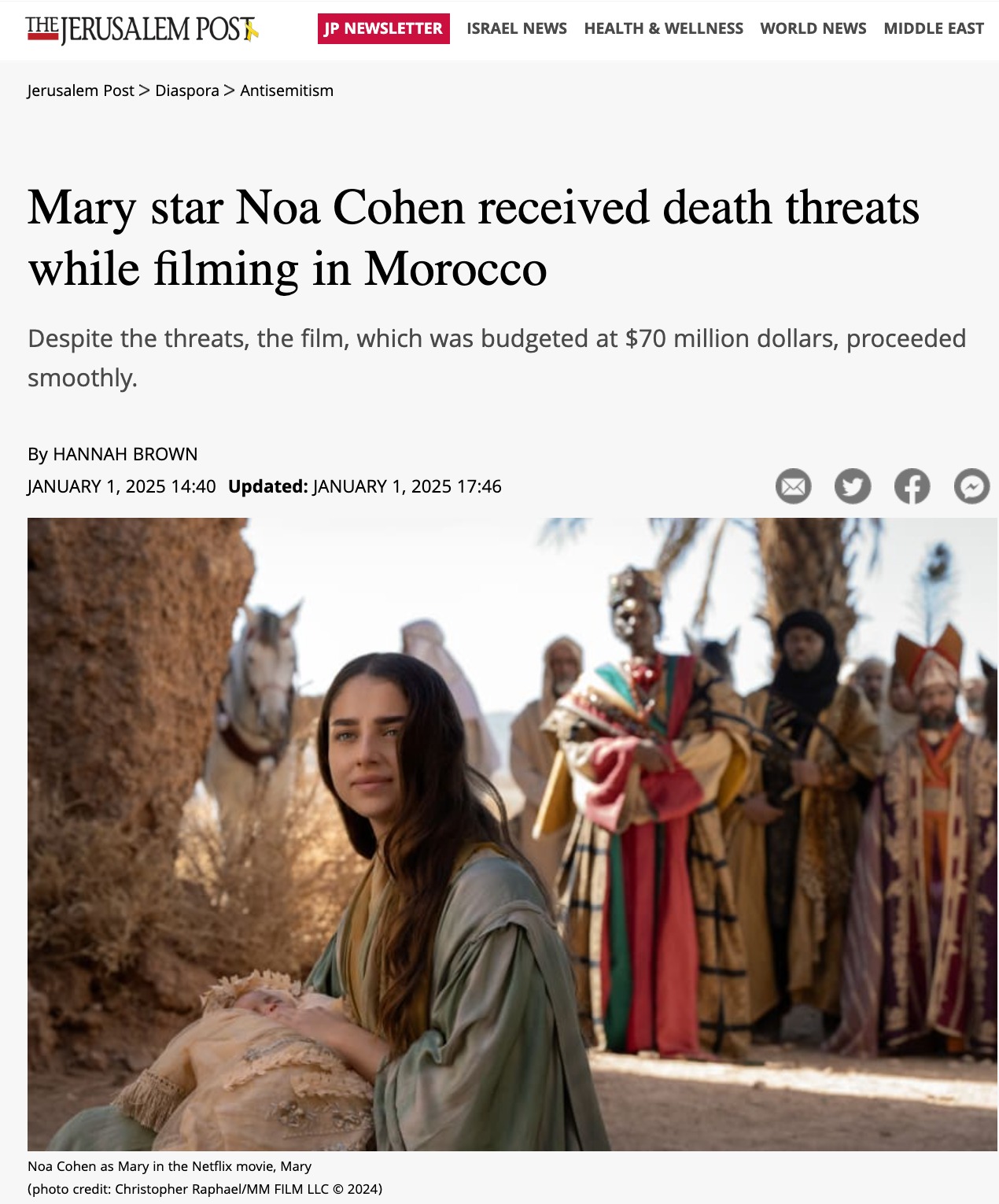Open Antisemitism breadcrumb category
The height and width of the screenshot is (1204, 999).
pos(287,90)
